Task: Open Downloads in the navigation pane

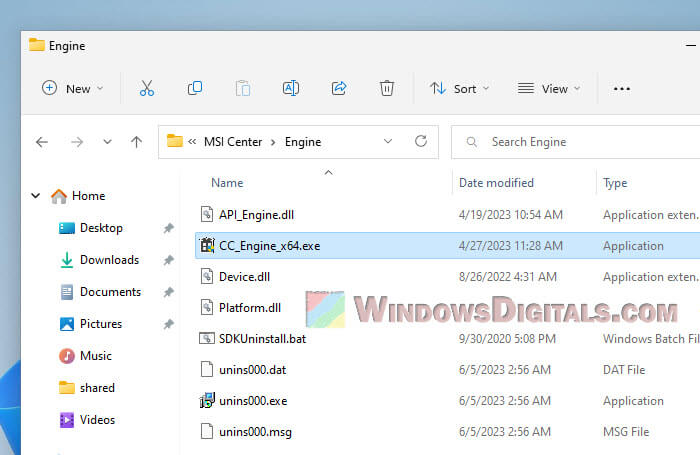Action: 109,260
